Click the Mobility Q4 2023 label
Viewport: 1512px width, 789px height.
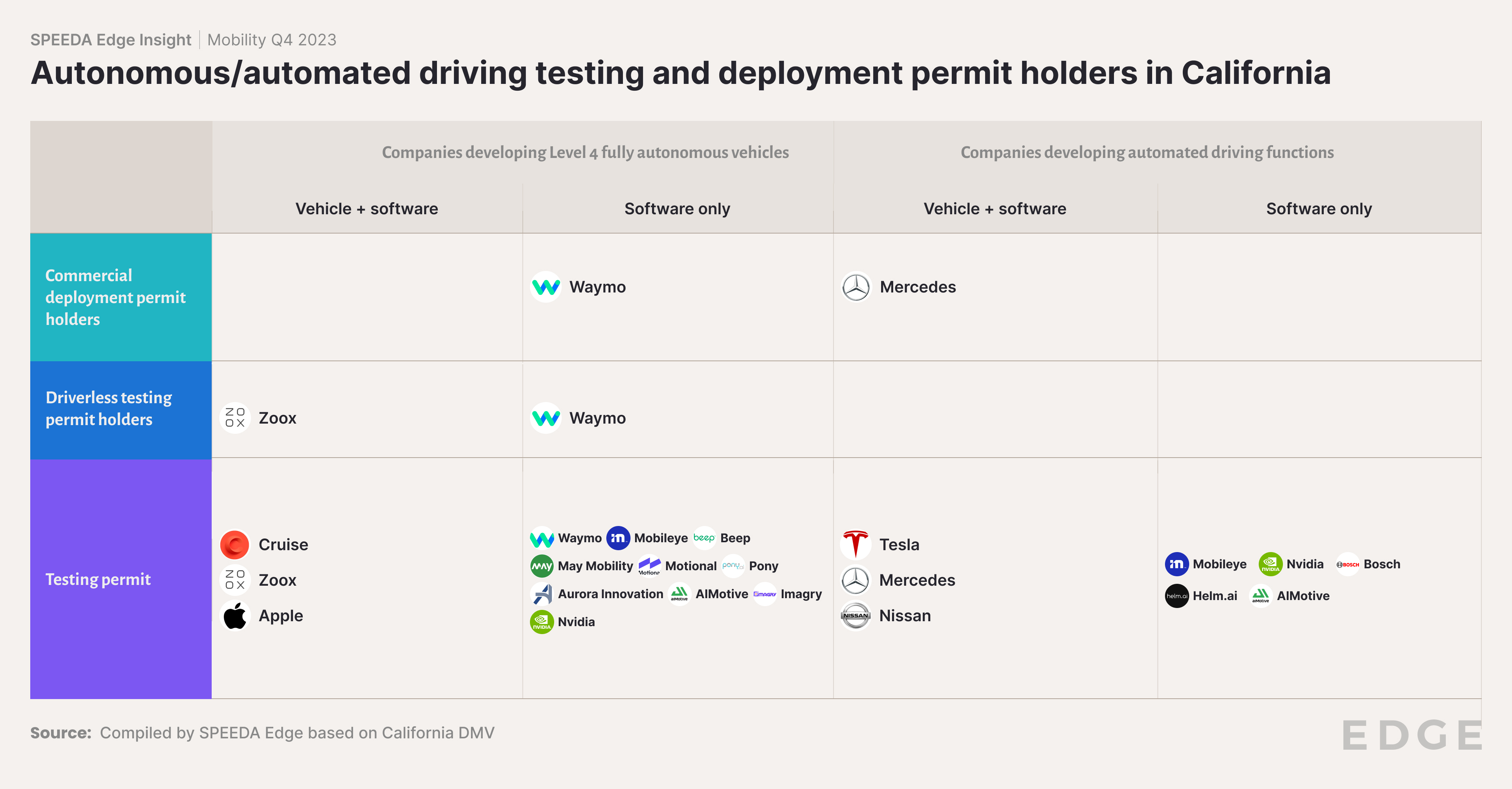tap(272, 40)
